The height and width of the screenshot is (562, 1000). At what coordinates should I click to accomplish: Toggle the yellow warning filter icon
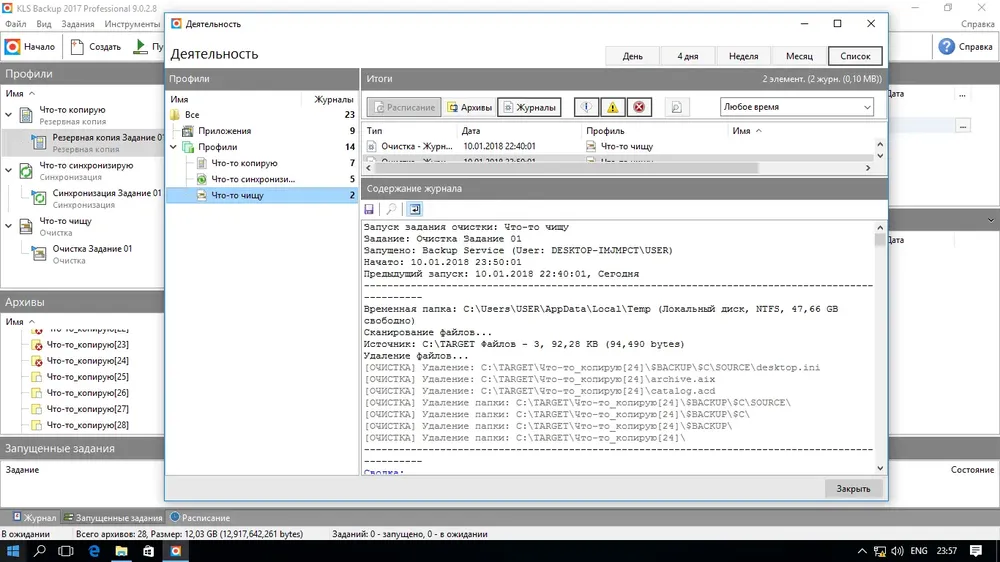coord(612,107)
